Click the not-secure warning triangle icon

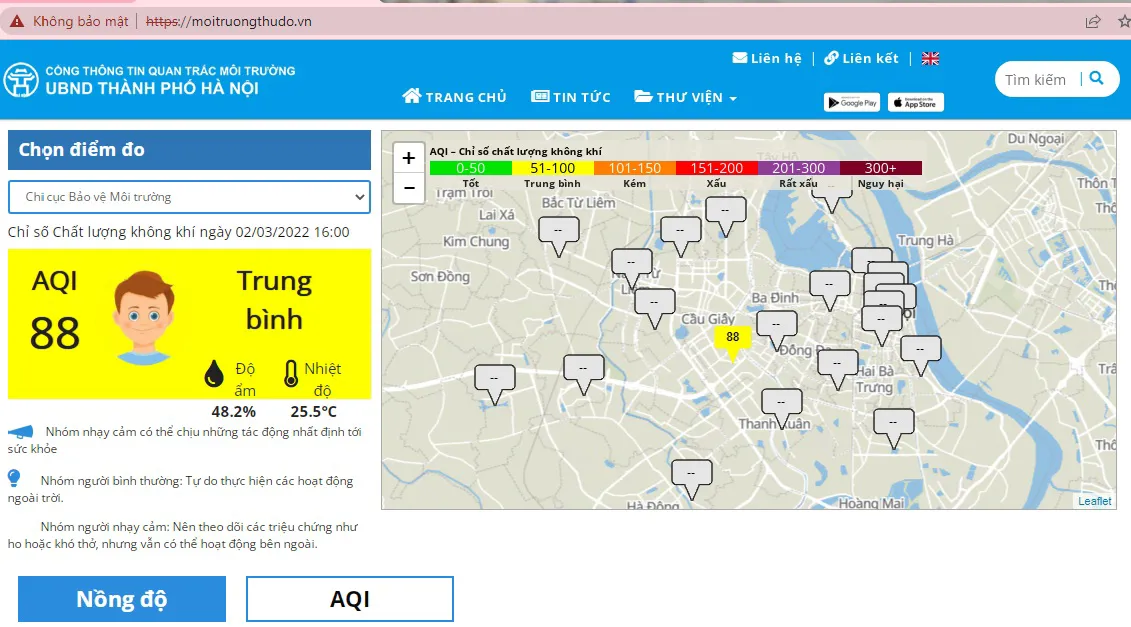17,22
